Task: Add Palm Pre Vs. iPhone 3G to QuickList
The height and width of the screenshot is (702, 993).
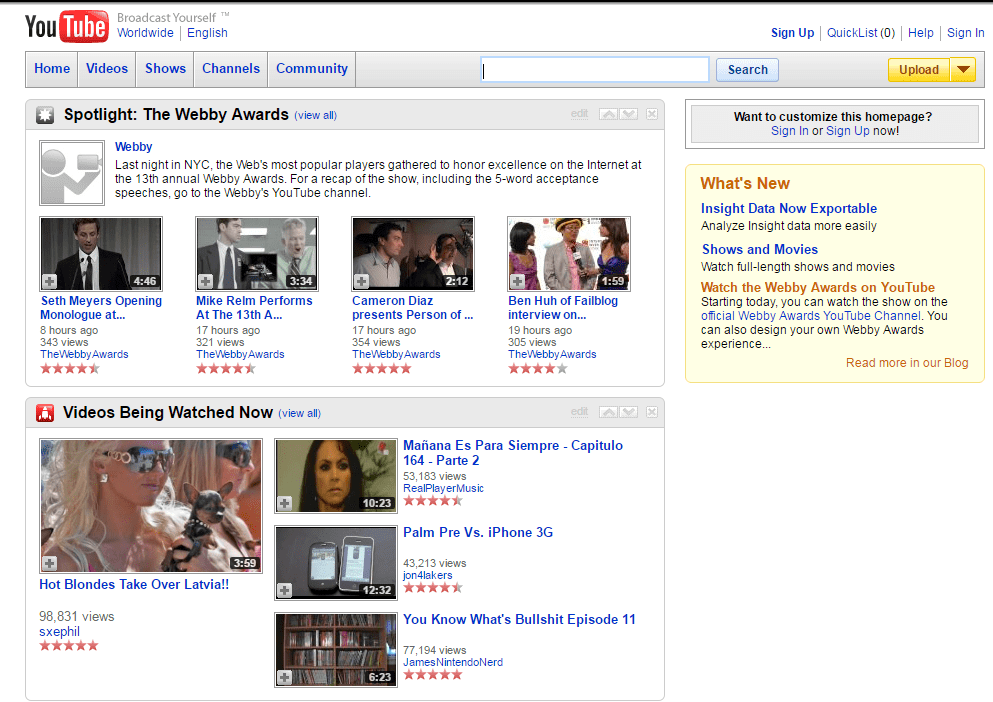Action: [285, 590]
